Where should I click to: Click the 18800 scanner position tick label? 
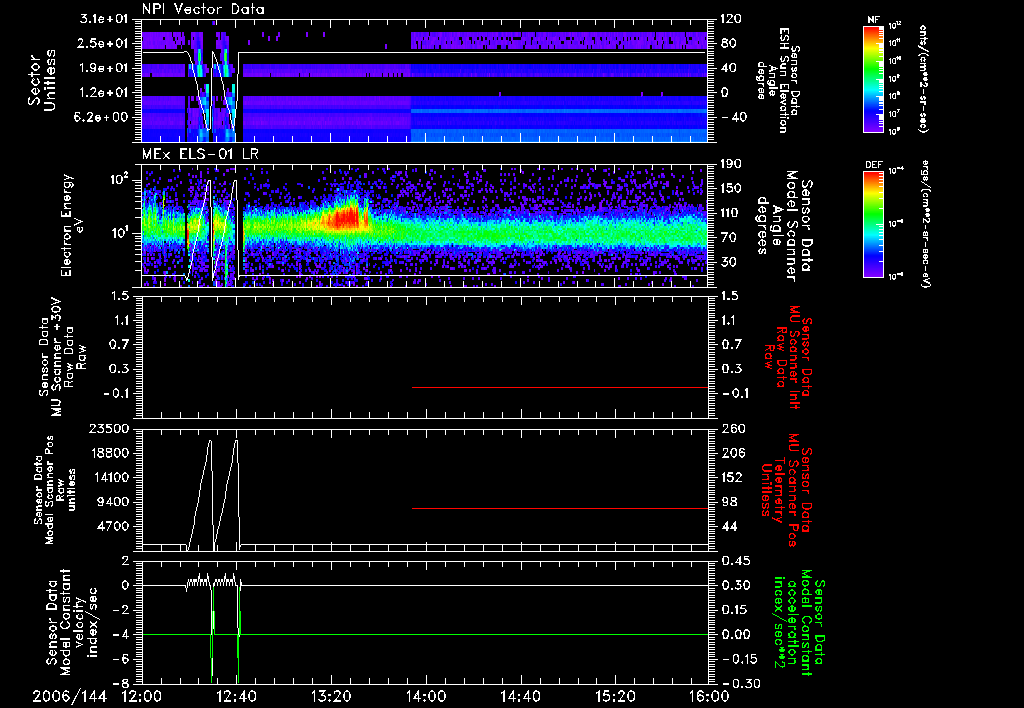point(108,453)
